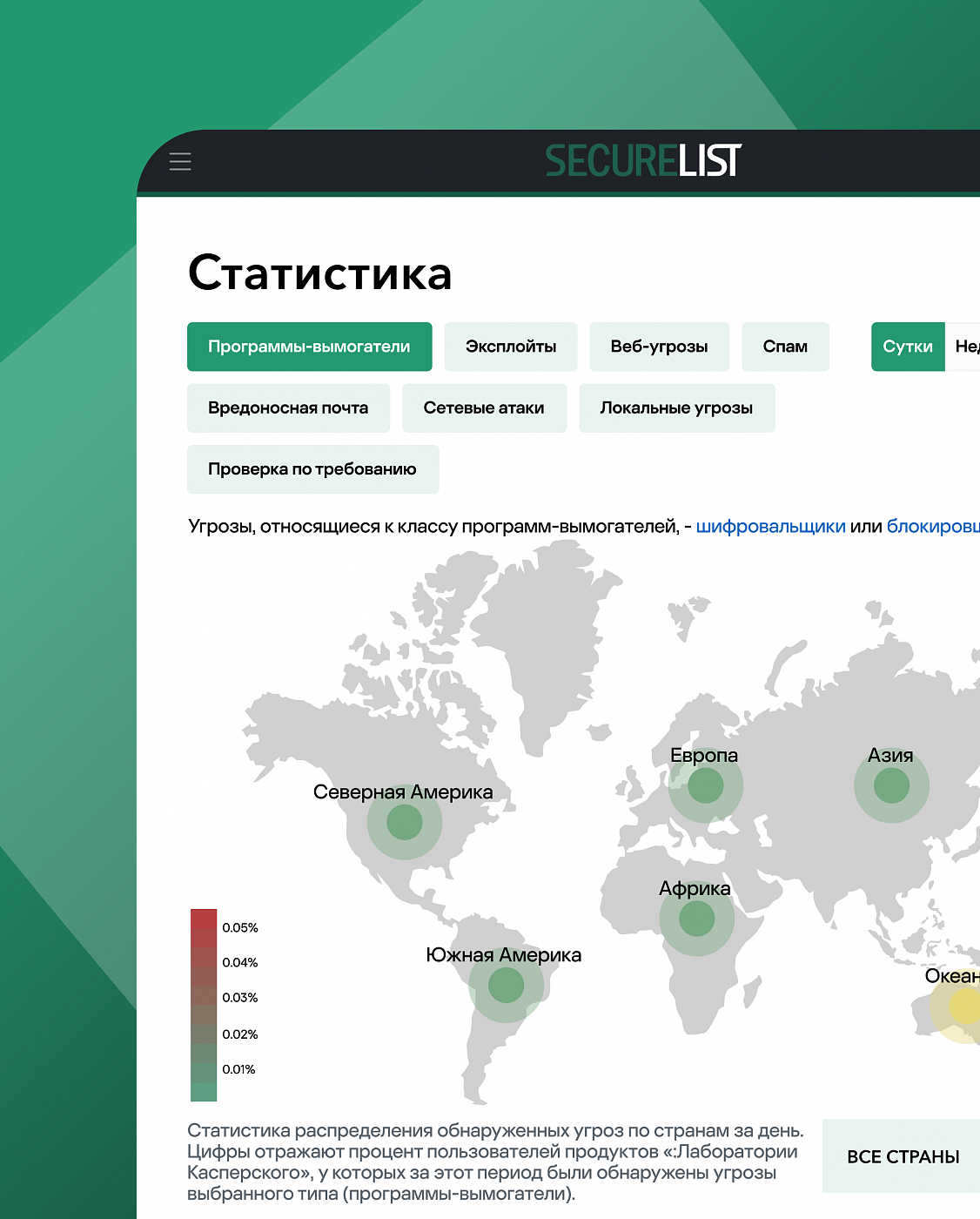Select the Южная Америка map marker

click(x=507, y=985)
